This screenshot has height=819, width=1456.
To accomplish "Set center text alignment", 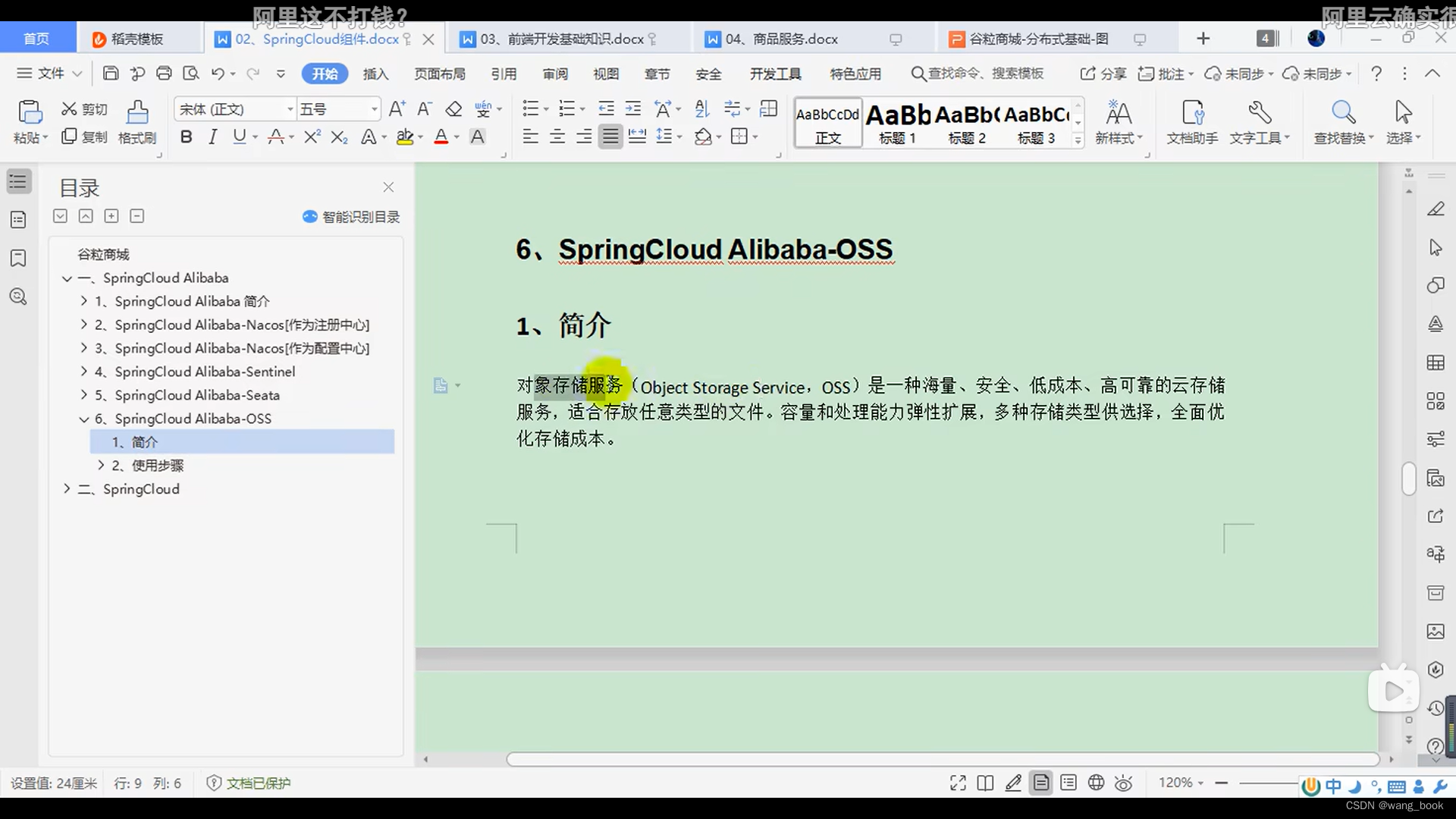I will 557,136.
